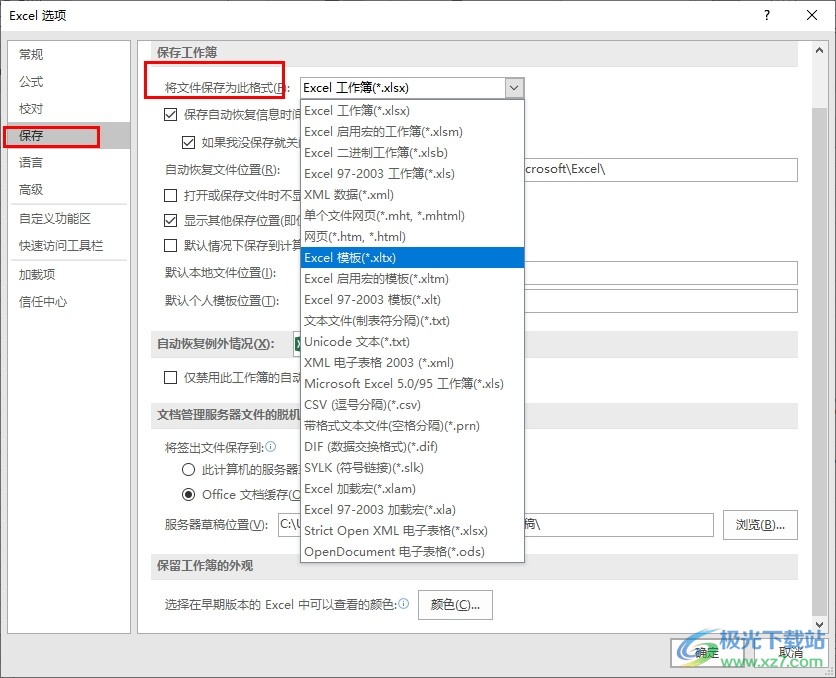Image resolution: width=836 pixels, height=678 pixels.
Task: Toggle 保存自动恢复信息时间间隔 checkbox
Action: 171,115
